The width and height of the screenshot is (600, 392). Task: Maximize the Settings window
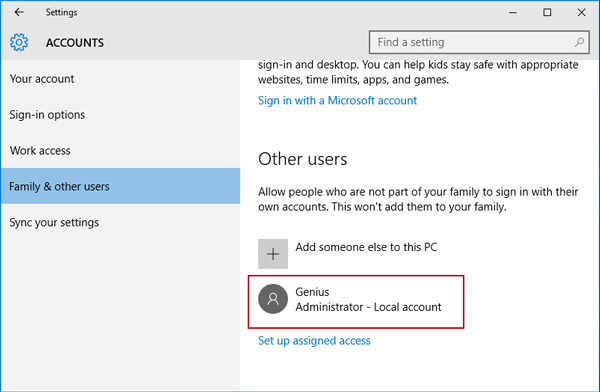[547, 12]
